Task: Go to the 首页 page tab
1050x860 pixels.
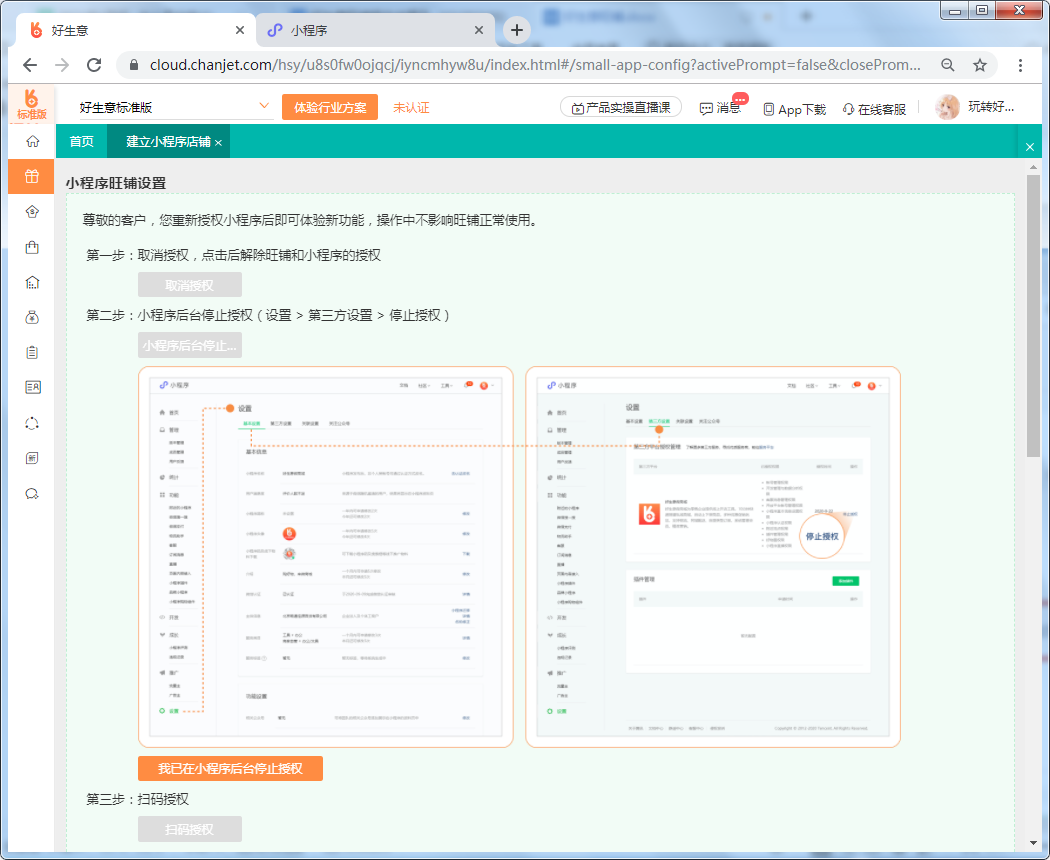Action: pyautogui.click(x=82, y=141)
